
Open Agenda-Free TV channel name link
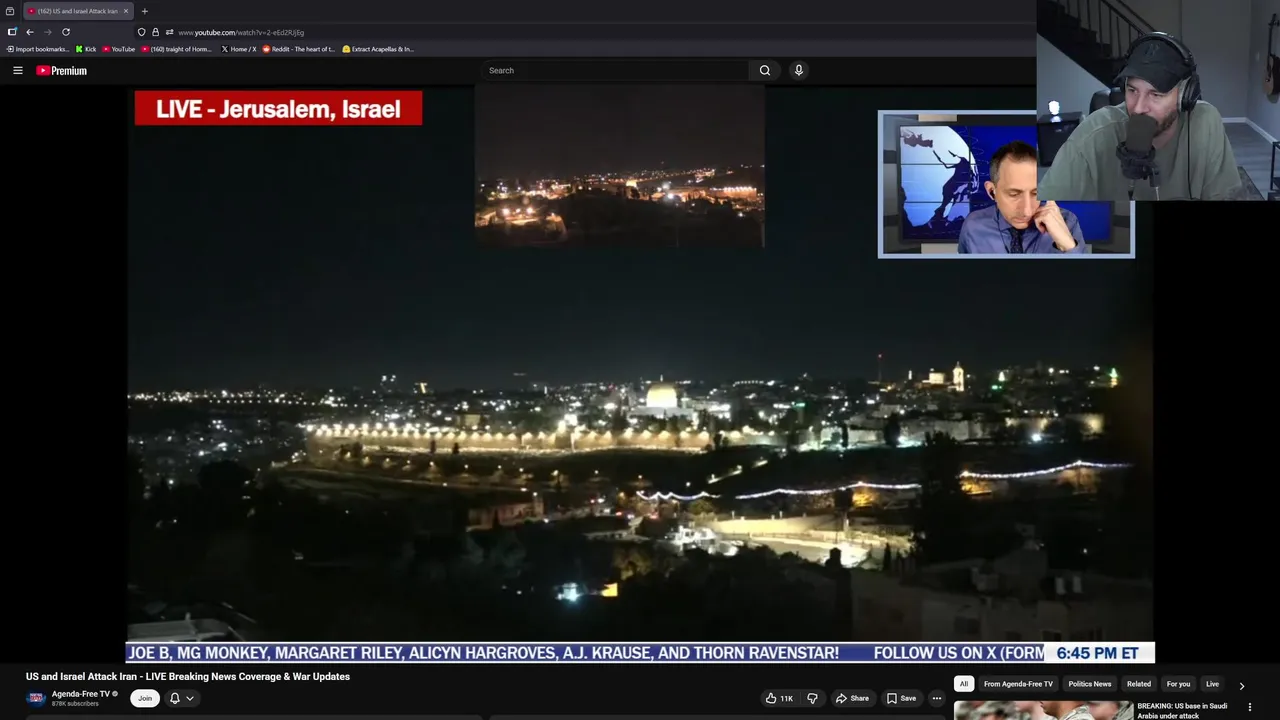(x=81, y=694)
